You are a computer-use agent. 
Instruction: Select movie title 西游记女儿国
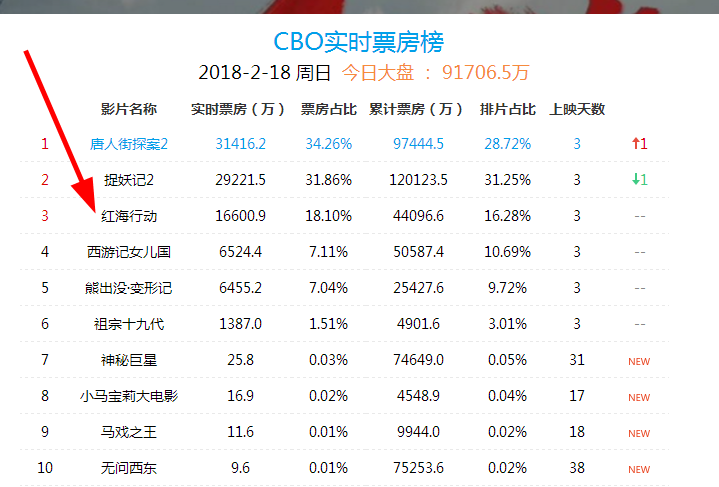(x=129, y=252)
